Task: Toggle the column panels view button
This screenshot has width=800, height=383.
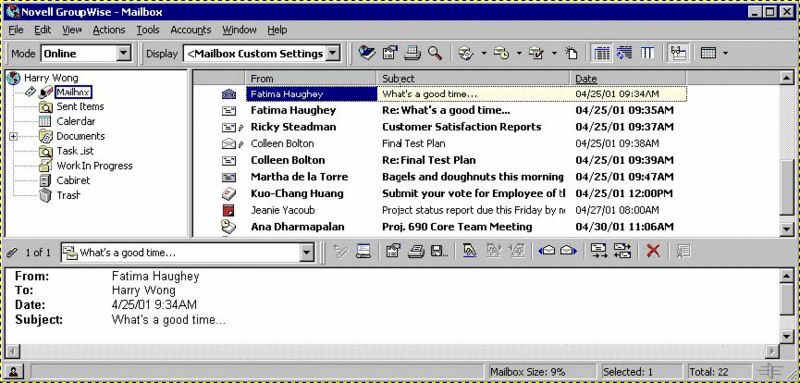Action: coord(647,53)
